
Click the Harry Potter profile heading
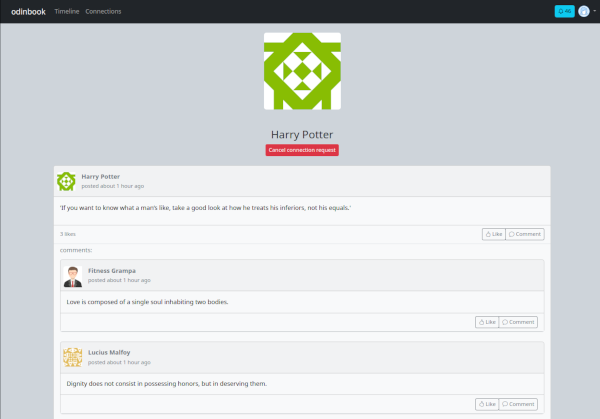pyautogui.click(x=302, y=135)
